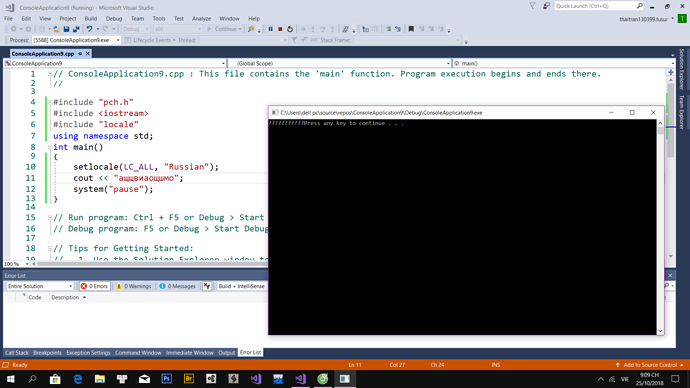Toggle the 0 Warnings filter
690x388 pixels.
coord(133,286)
